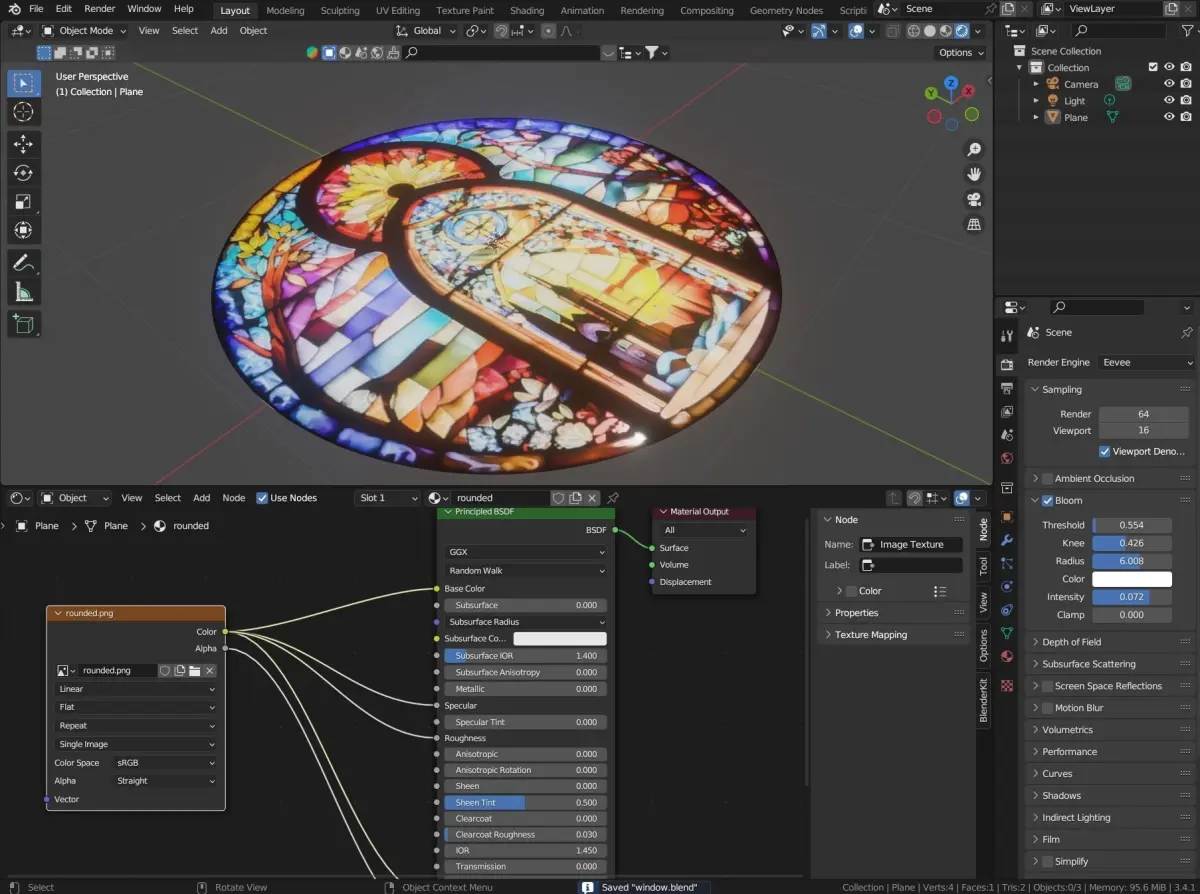Click the node Name field Image Texture
Viewport: 1200px width, 894px height.
tap(911, 545)
